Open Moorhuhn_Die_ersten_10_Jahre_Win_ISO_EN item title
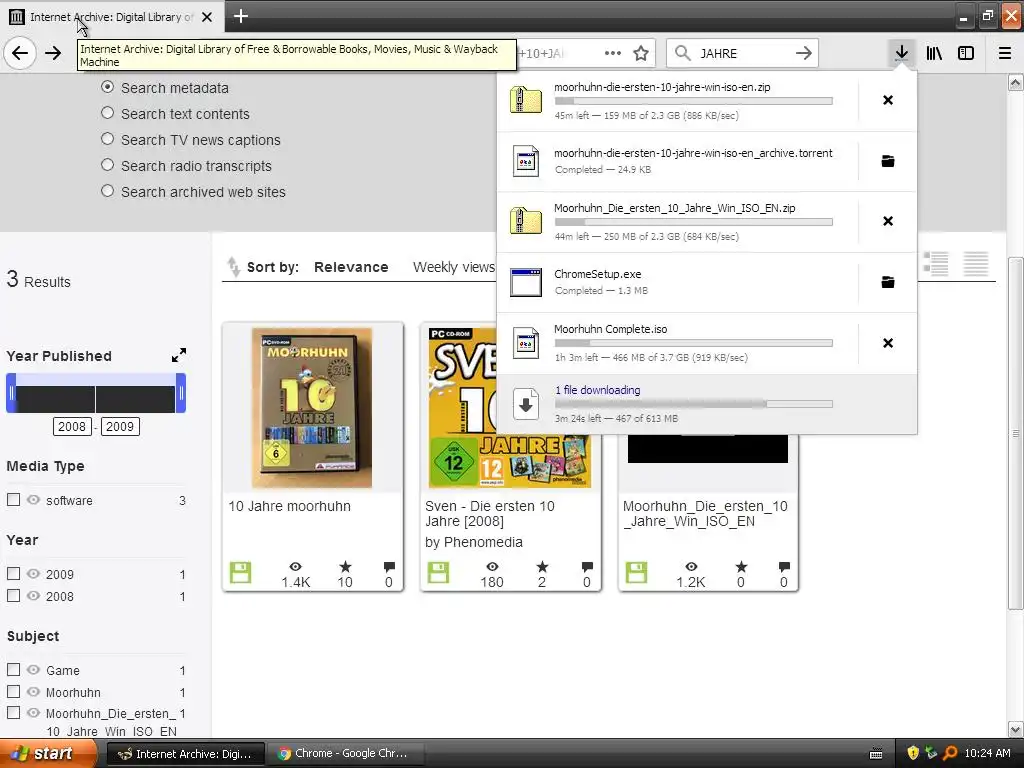The height and width of the screenshot is (768, 1024). pos(705,514)
